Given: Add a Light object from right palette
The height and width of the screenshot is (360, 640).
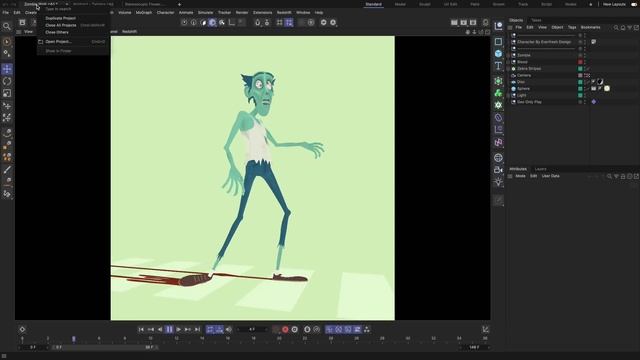Looking at the screenshot, I should point(498,182).
